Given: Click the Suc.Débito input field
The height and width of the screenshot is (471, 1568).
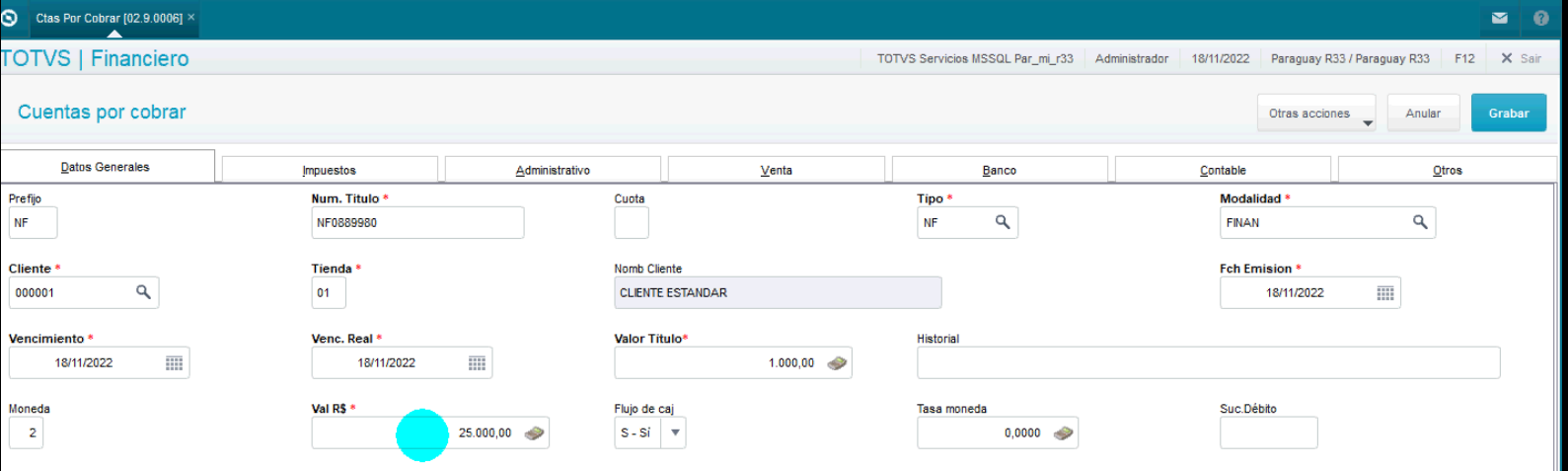Looking at the screenshot, I should pos(1268,432).
